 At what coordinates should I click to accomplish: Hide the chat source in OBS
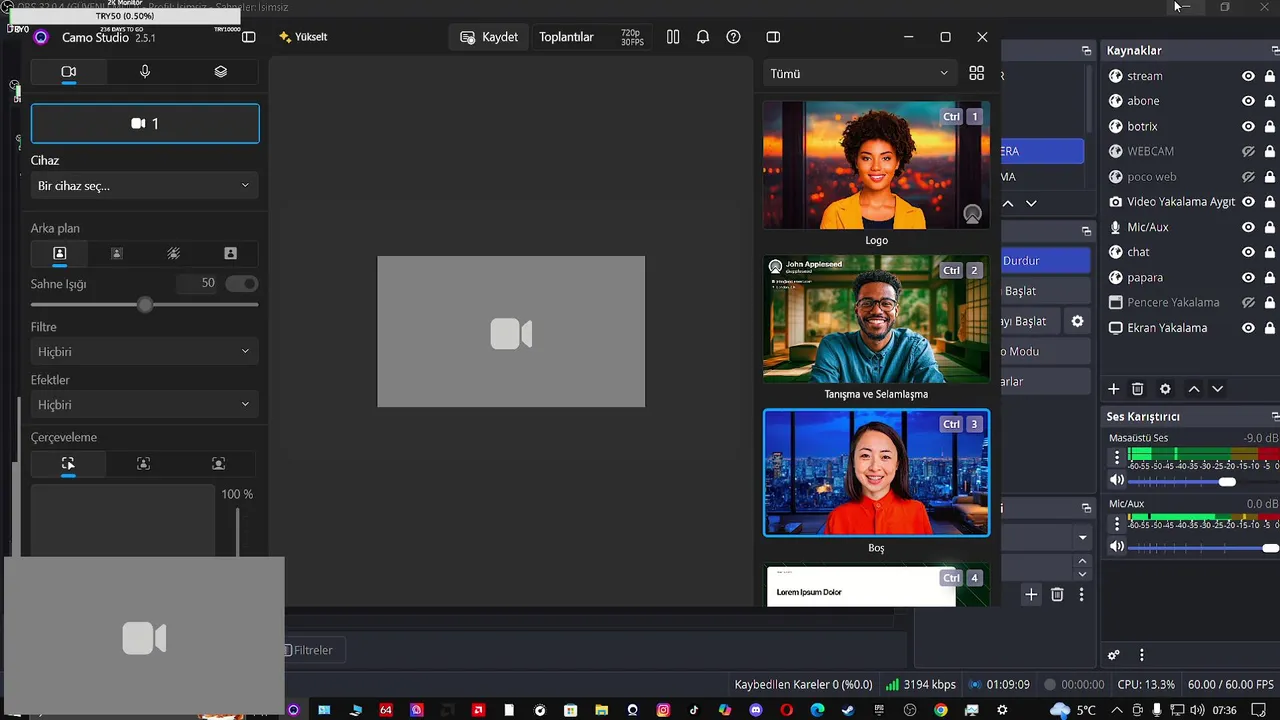click(x=1248, y=252)
